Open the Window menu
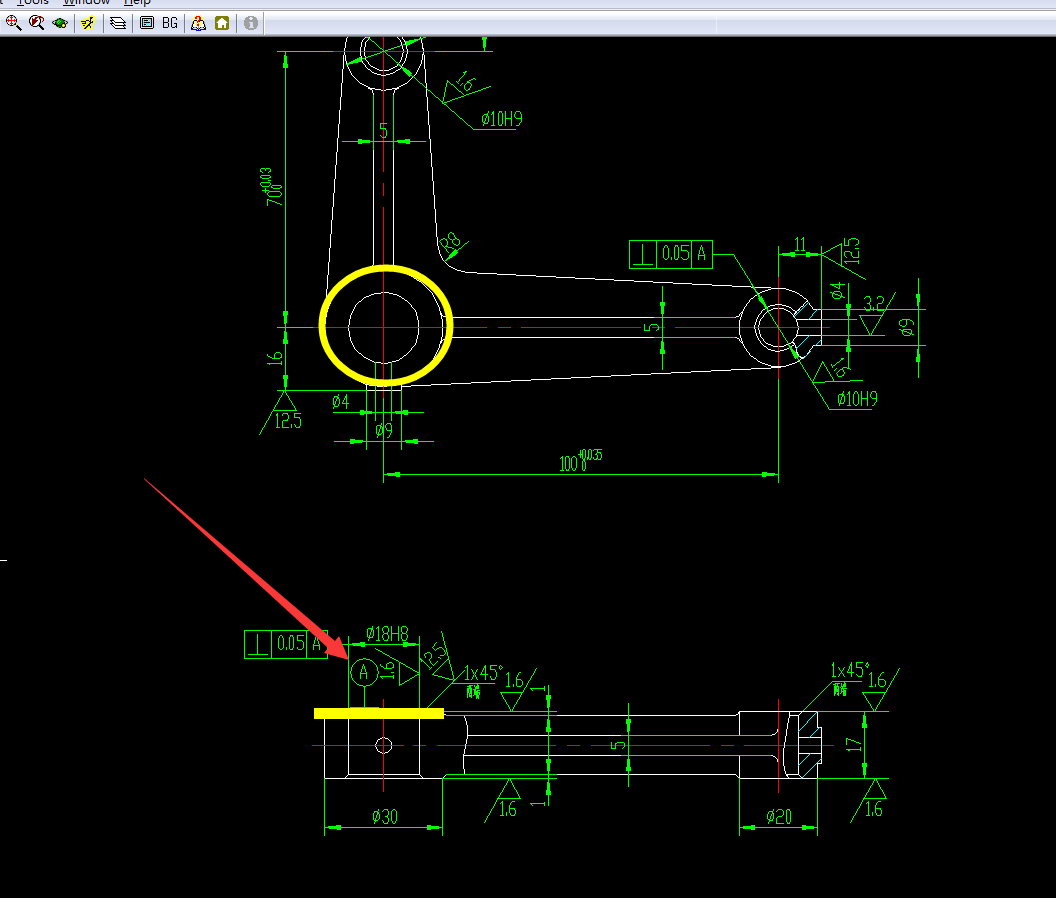This screenshot has height=898, width=1056. [86, 2]
